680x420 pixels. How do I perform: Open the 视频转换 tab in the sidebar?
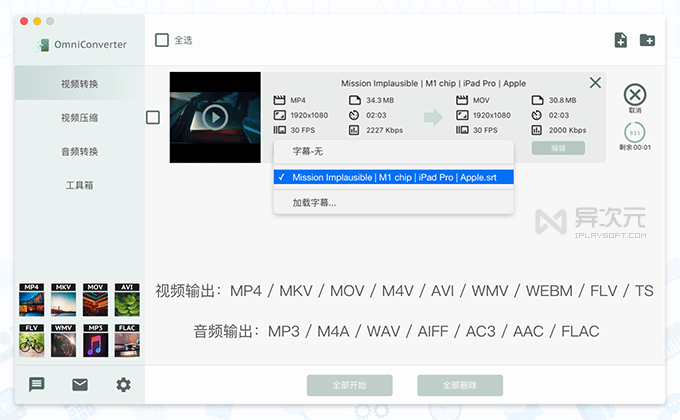[80, 84]
